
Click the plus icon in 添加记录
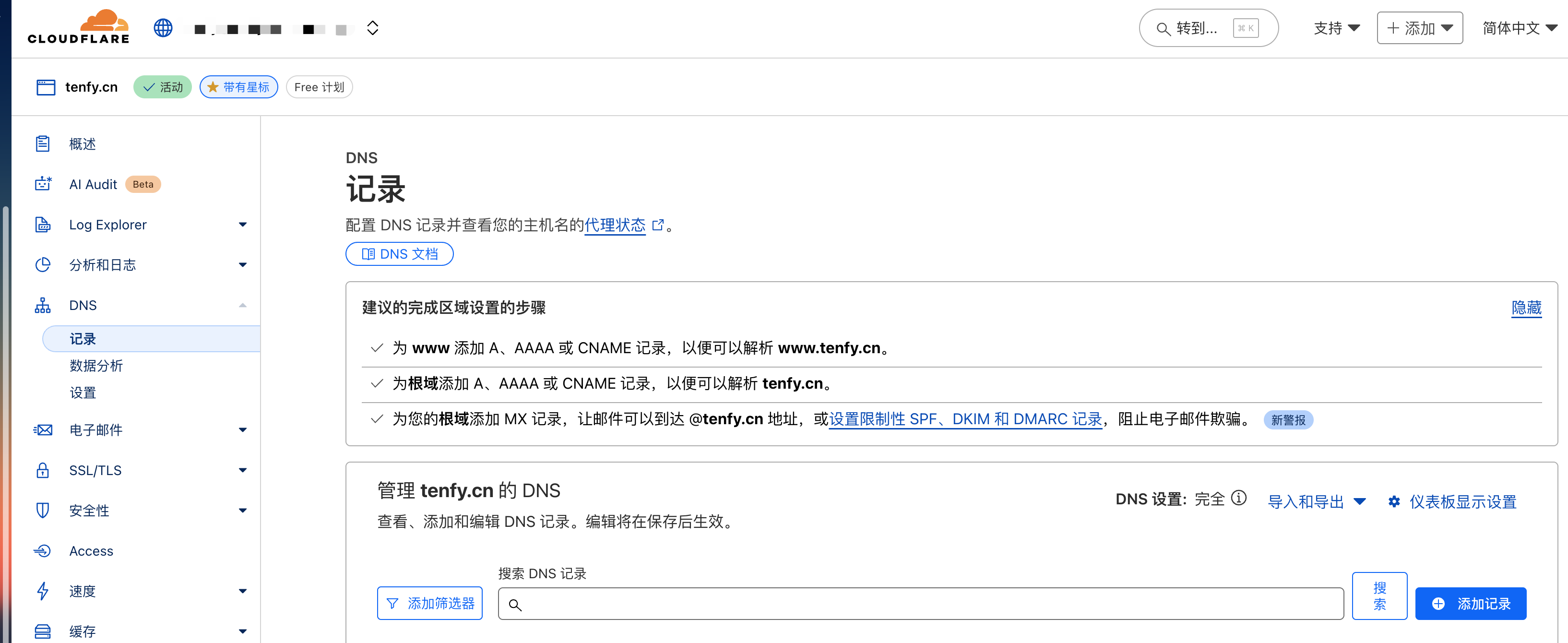[x=1438, y=604]
